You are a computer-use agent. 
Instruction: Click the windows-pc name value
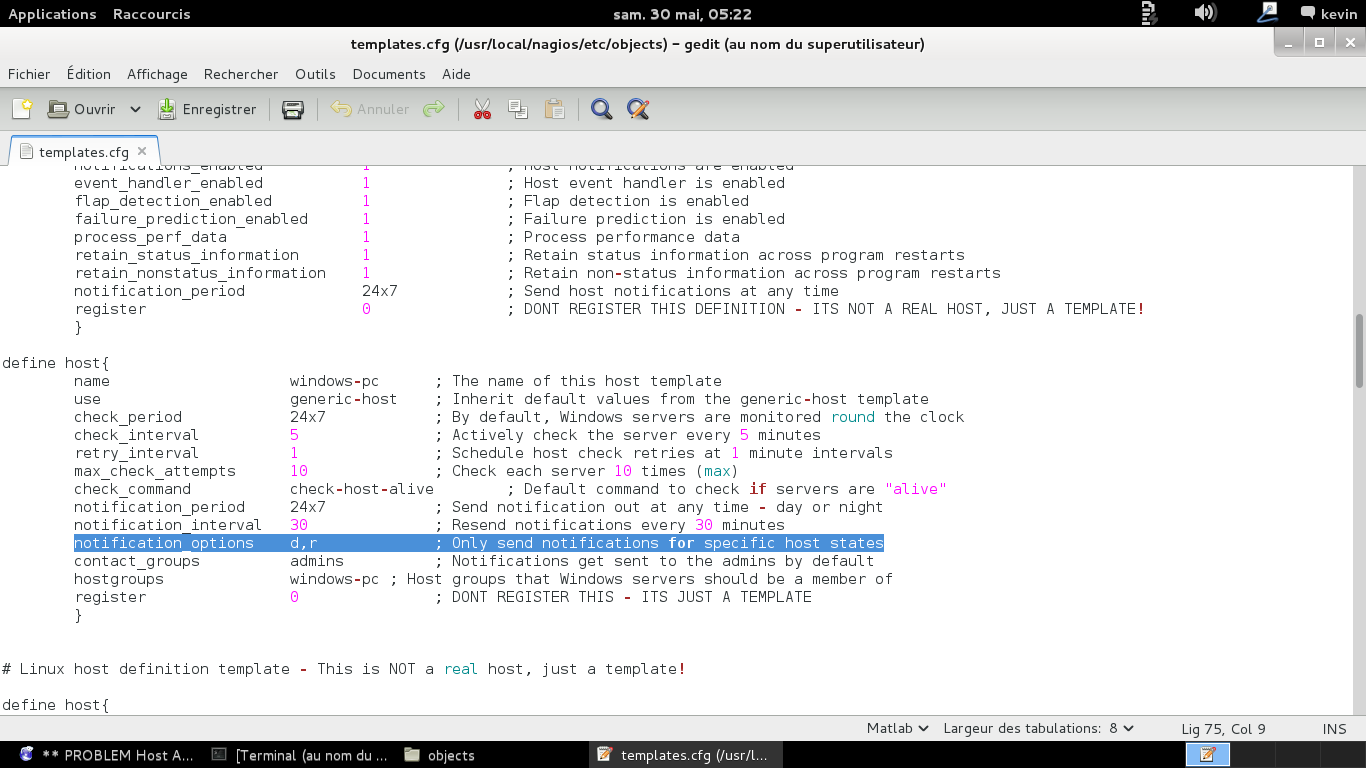(334, 381)
